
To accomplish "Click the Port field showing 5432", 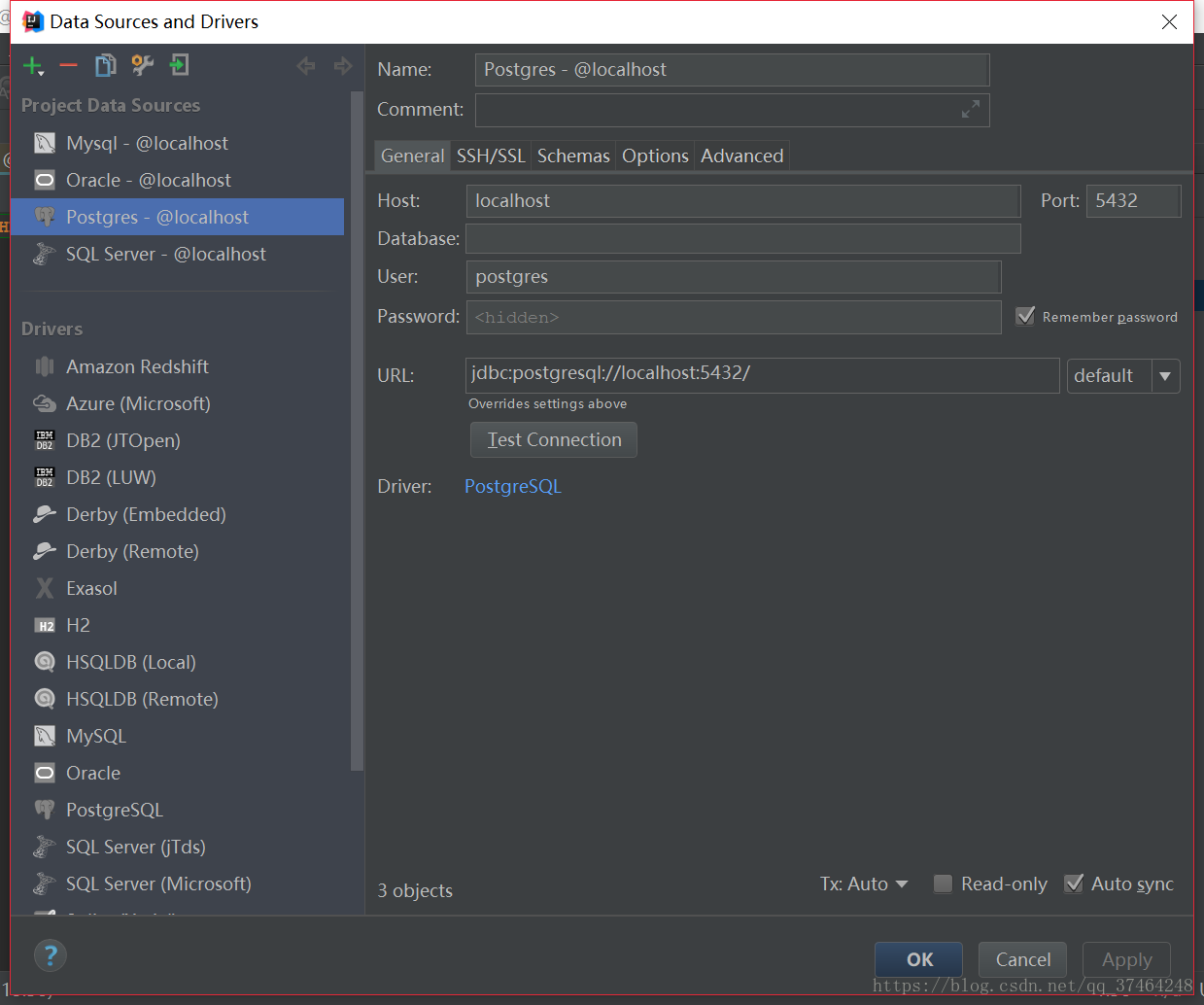I will pos(1133,200).
